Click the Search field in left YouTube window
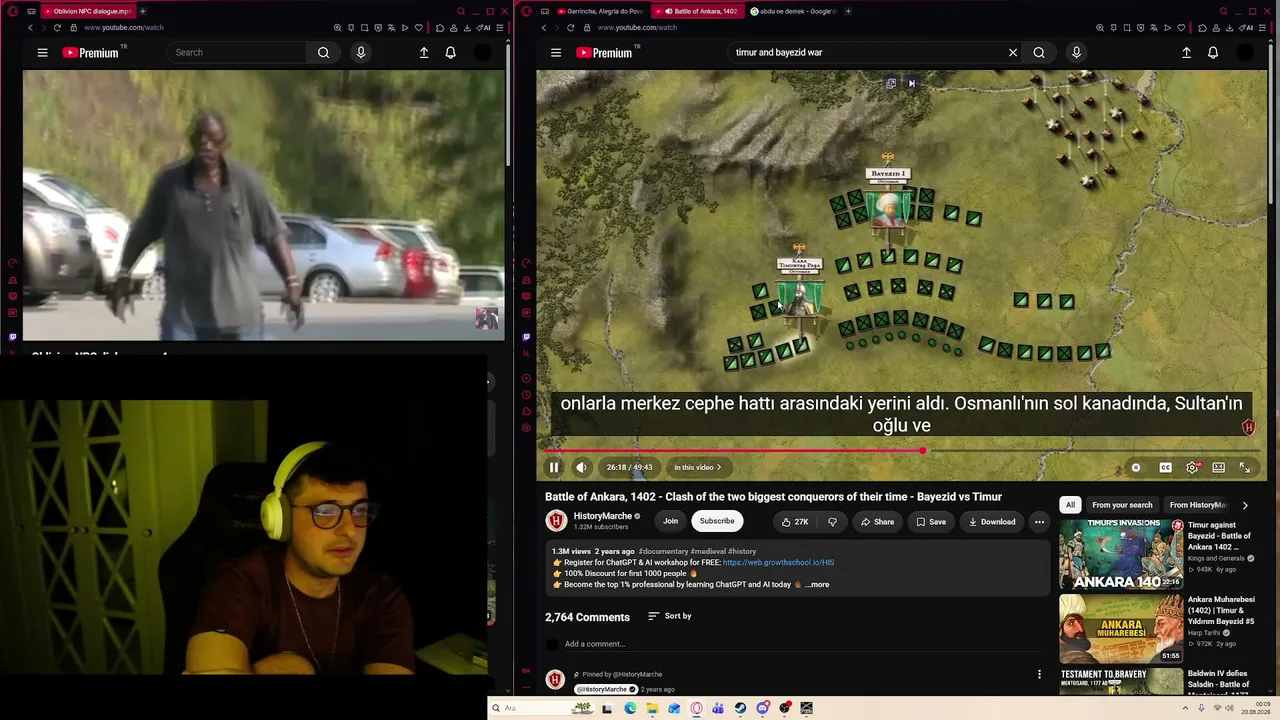The image size is (1280, 720). pos(237,52)
